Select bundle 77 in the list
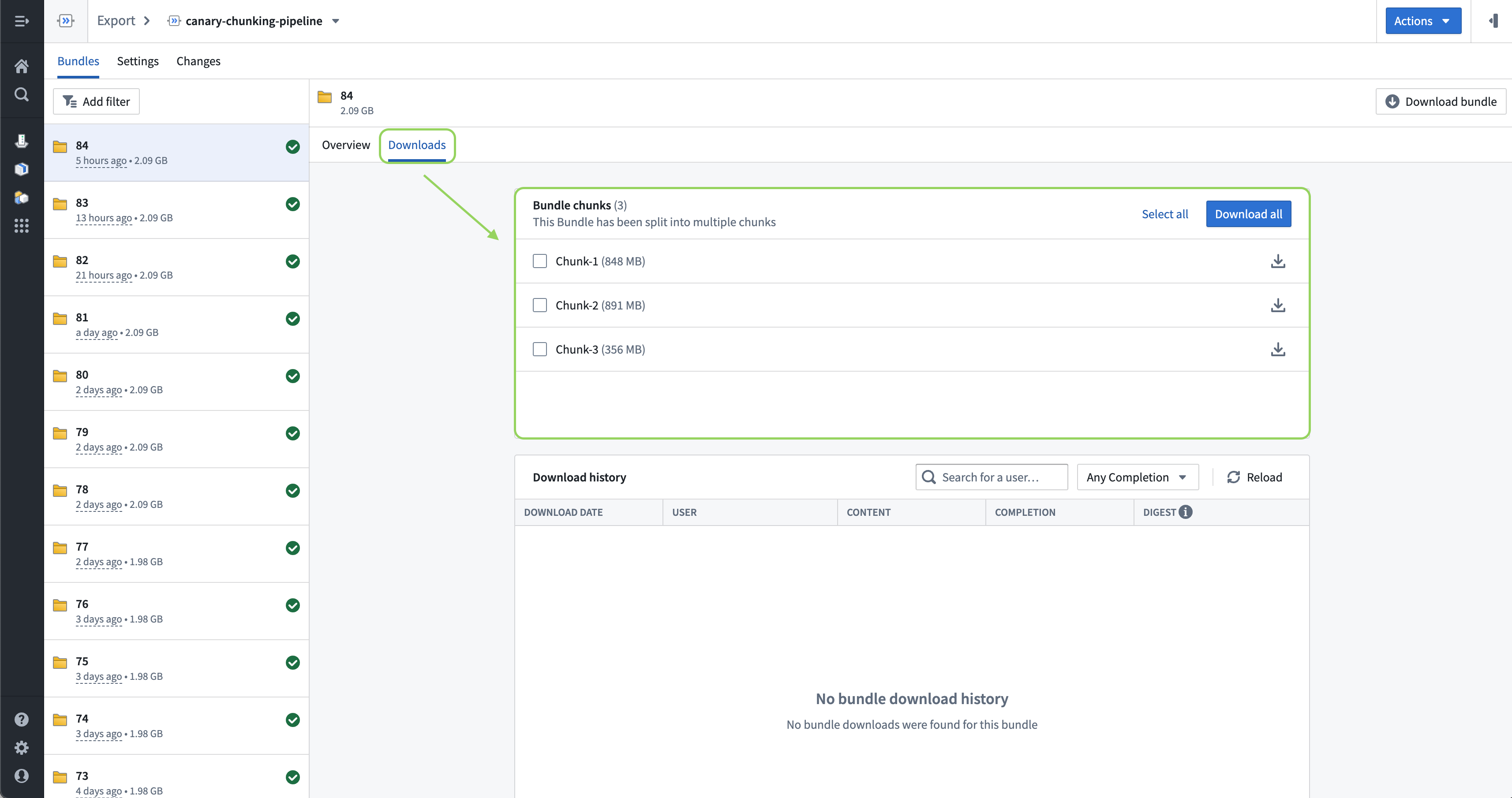The width and height of the screenshot is (1512, 798). point(177,554)
